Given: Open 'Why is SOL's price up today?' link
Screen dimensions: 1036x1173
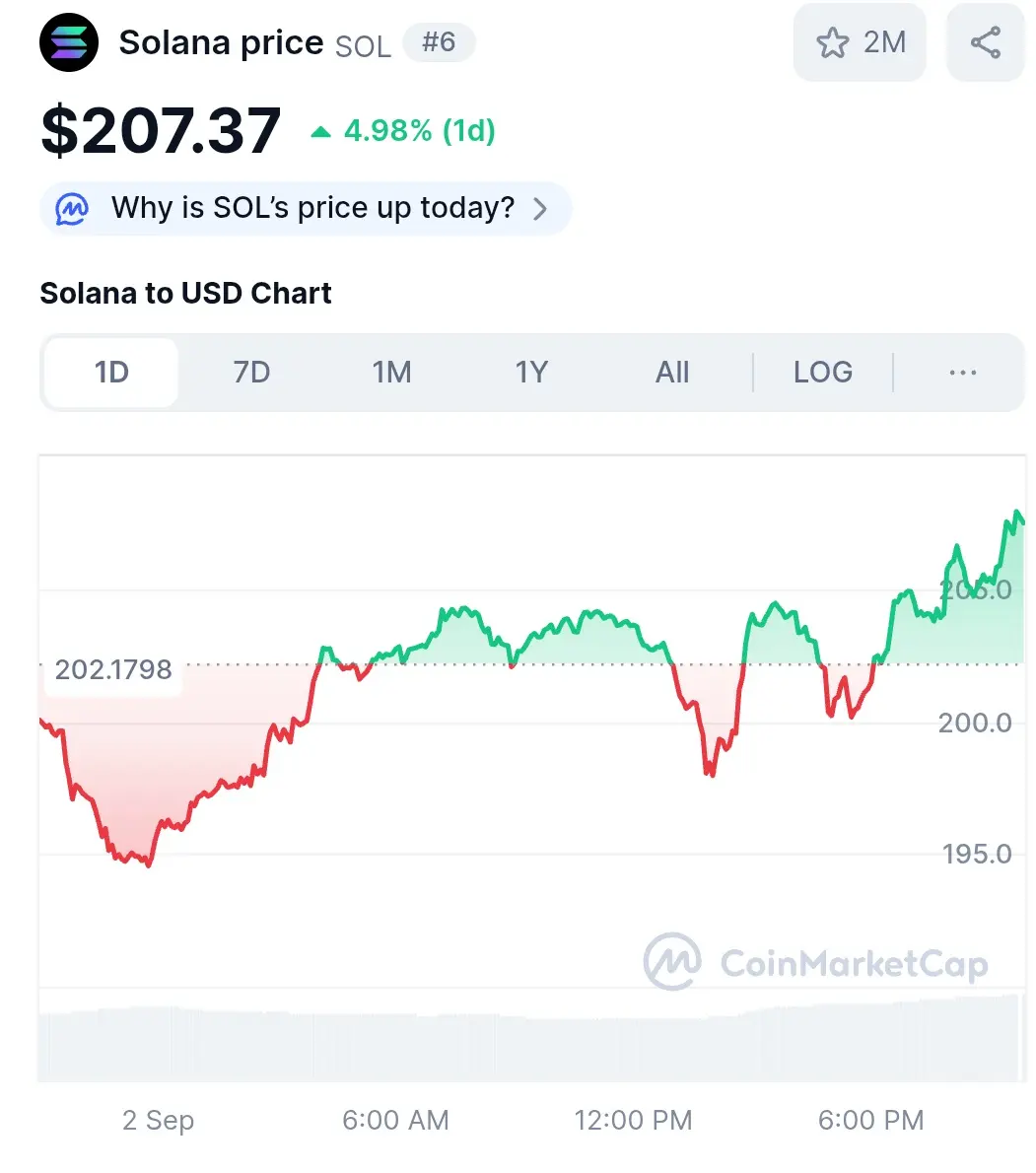Looking at the screenshot, I should tap(312, 208).
